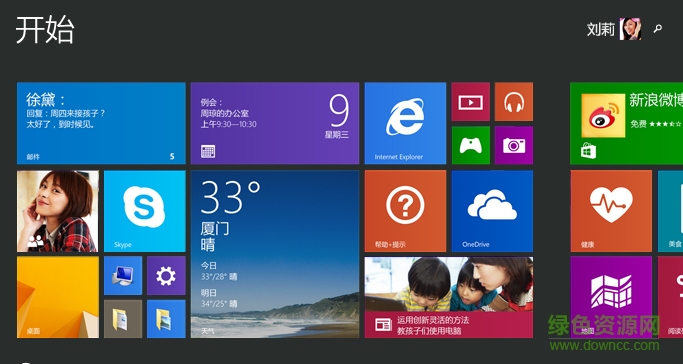This screenshot has width=683, height=364.
Task: Click the search magnifier icon
Action: [x=657, y=29]
